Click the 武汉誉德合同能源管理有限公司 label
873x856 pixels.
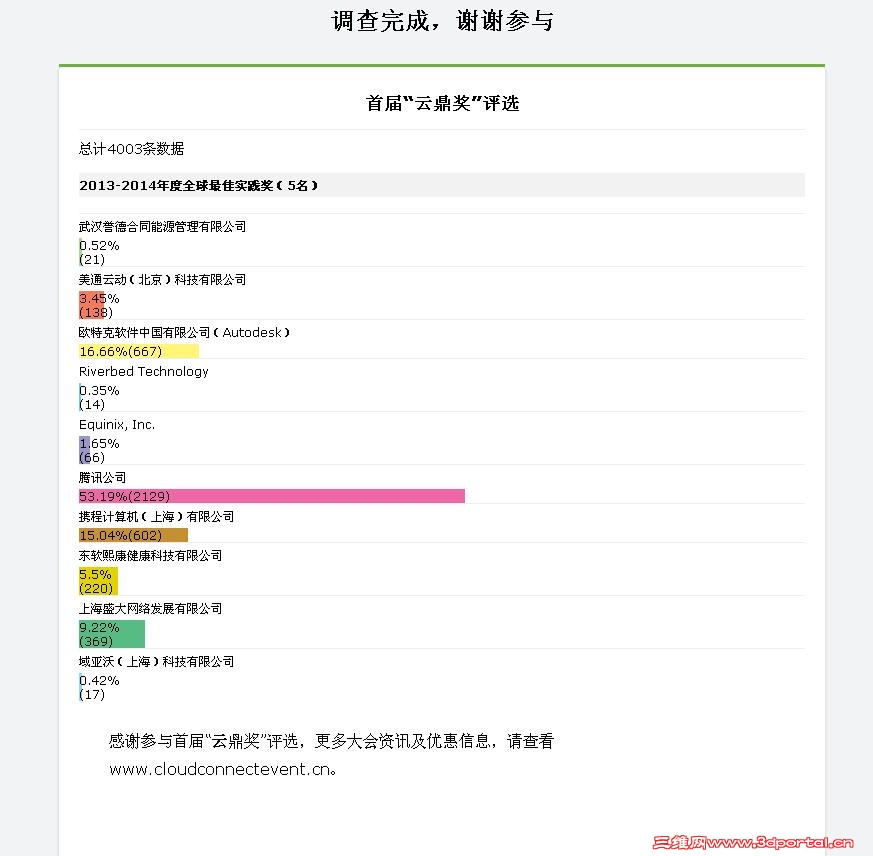[x=162, y=227]
